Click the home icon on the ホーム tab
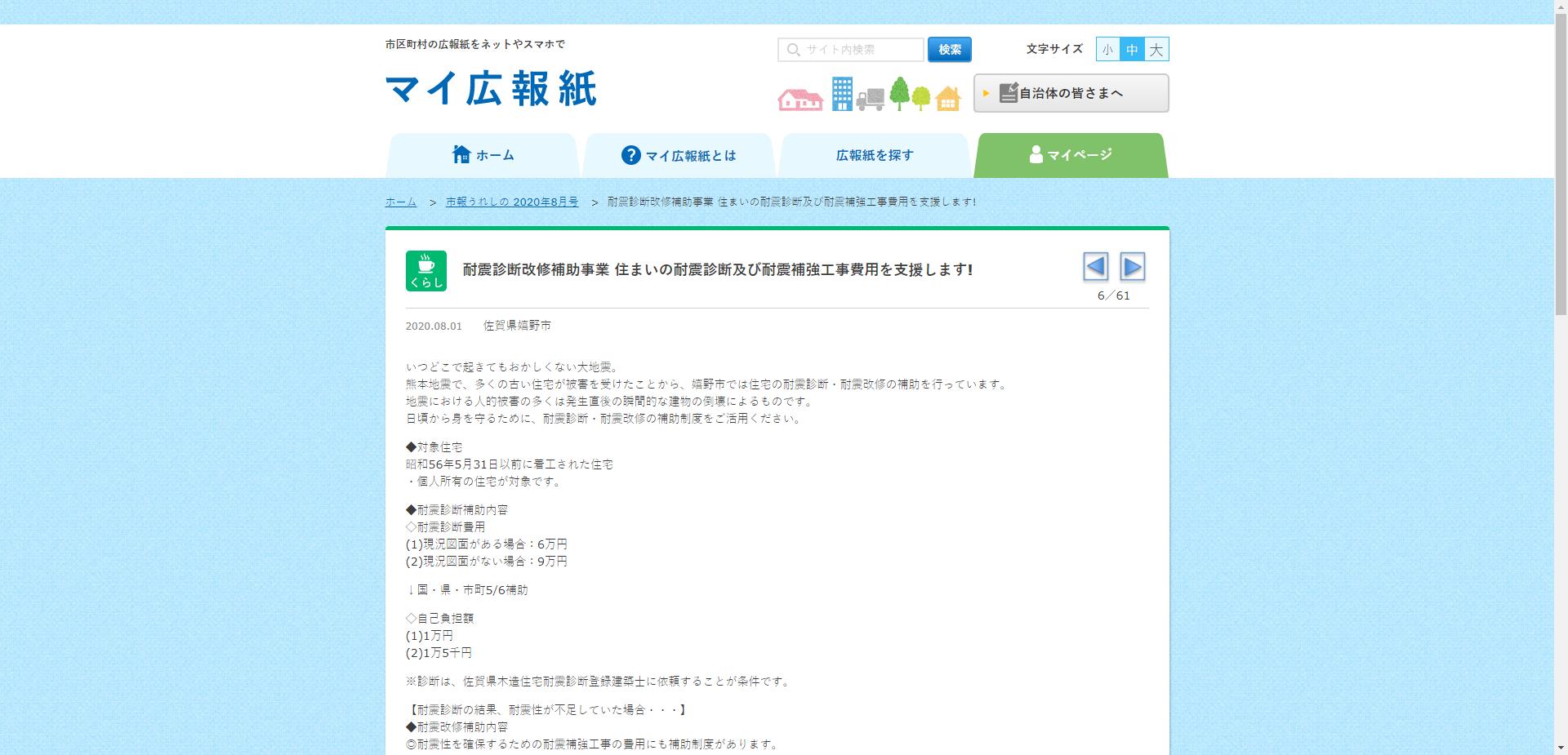 click(x=460, y=153)
